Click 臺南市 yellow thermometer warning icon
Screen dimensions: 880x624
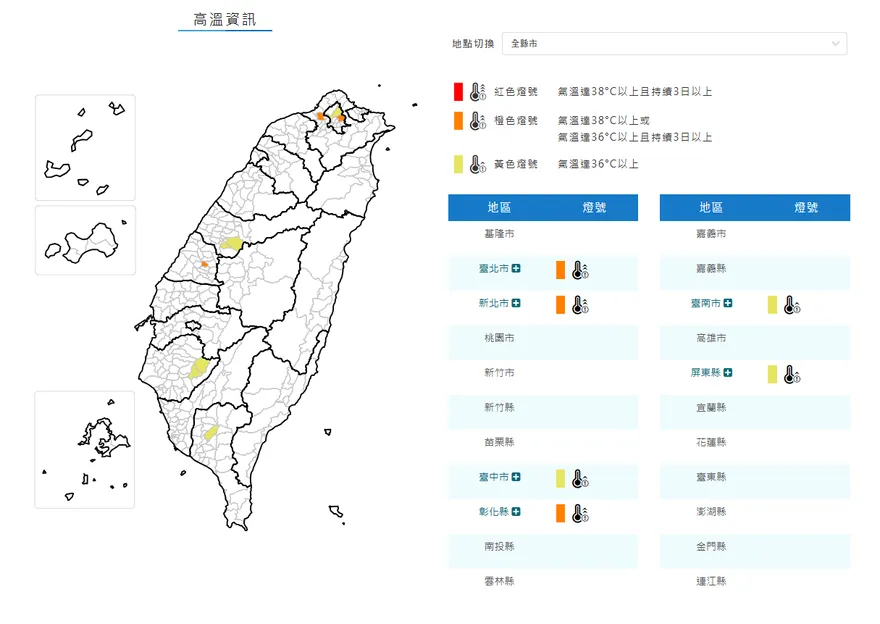pos(791,304)
